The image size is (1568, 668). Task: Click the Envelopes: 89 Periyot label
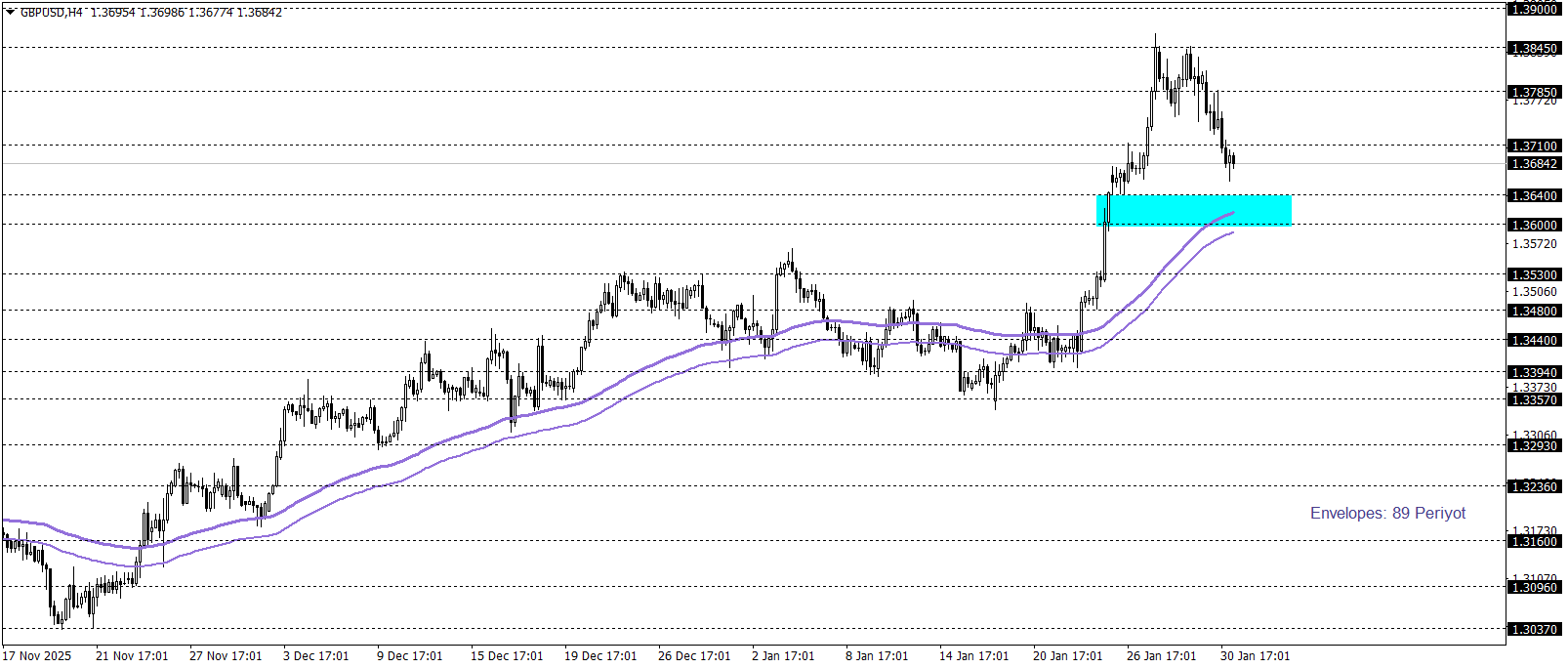tap(1387, 513)
